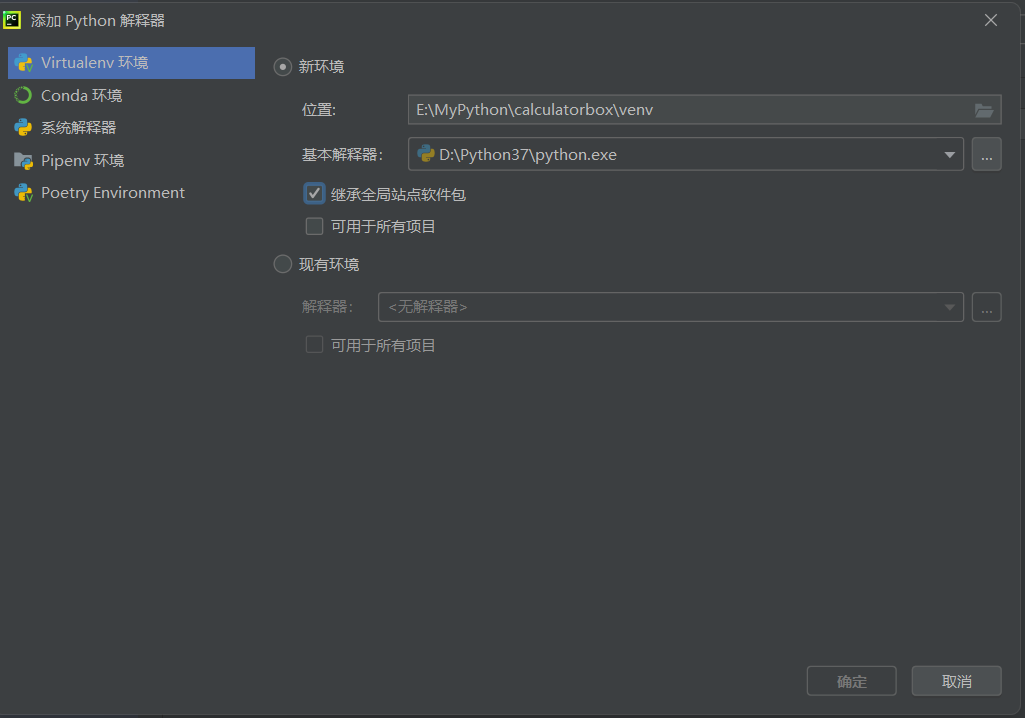This screenshot has width=1025, height=718.
Task: Choose the 新环境 radio button
Action: click(282, 67)
